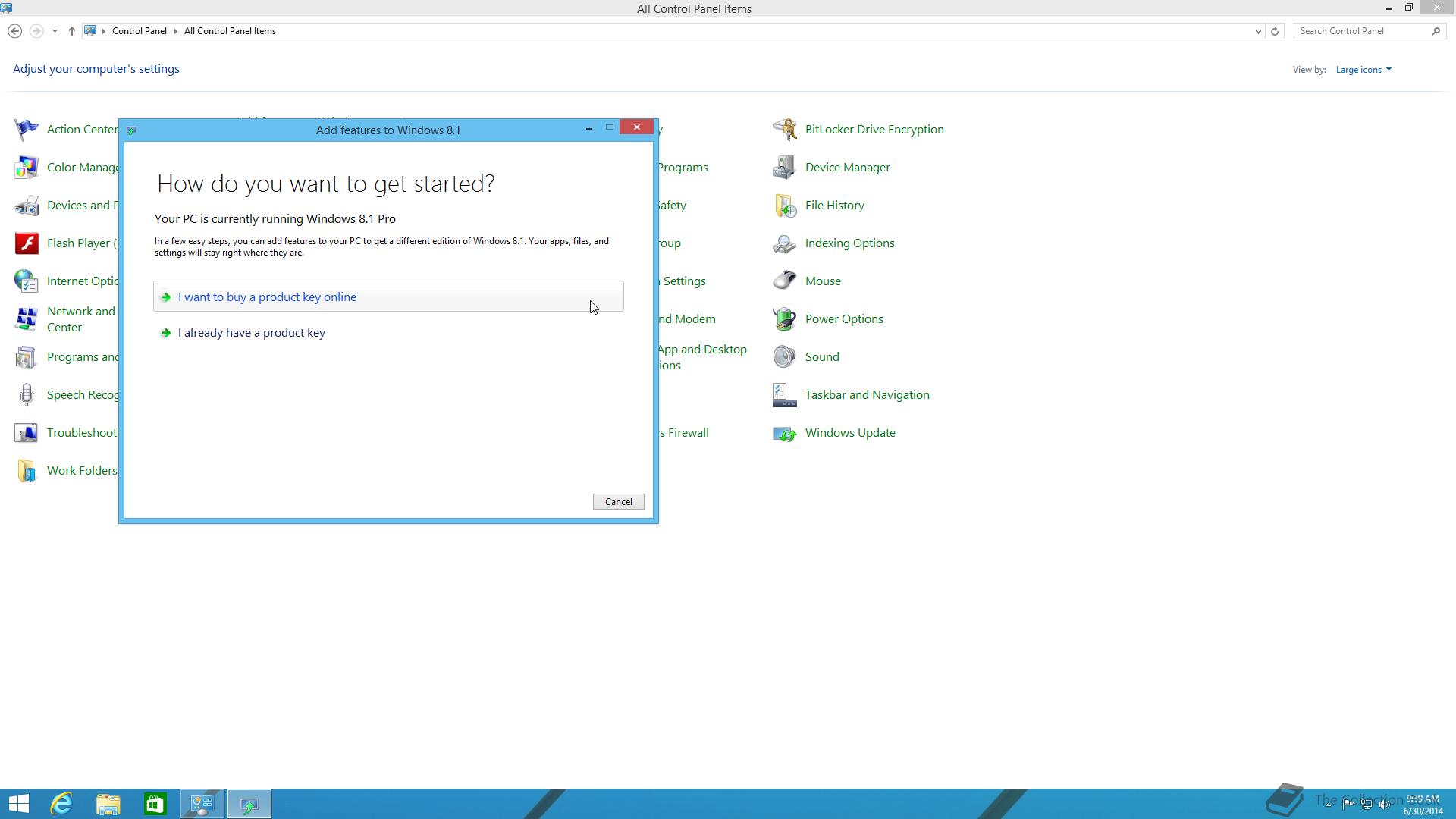Image resolution: width=1456 pixels, height=819 pixels.
Task: Open Mouse link
Action: 823,281
